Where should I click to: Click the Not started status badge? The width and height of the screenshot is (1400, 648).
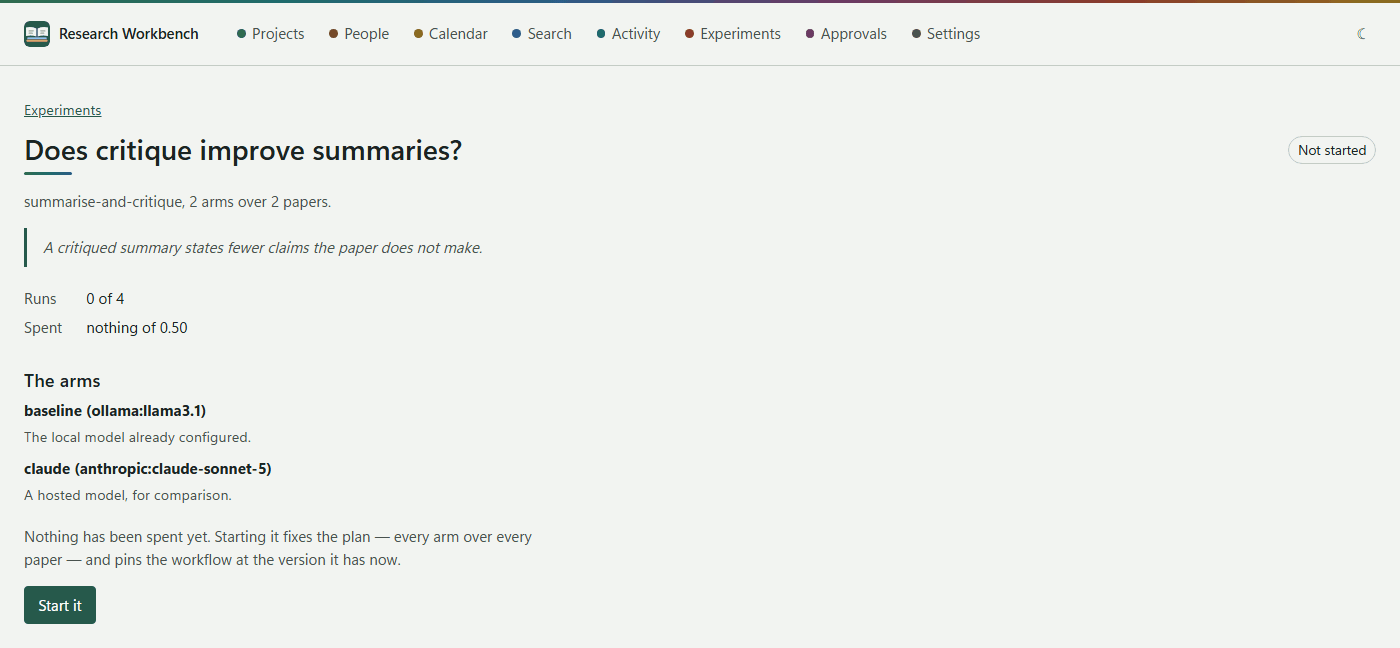coord(1332,150)
